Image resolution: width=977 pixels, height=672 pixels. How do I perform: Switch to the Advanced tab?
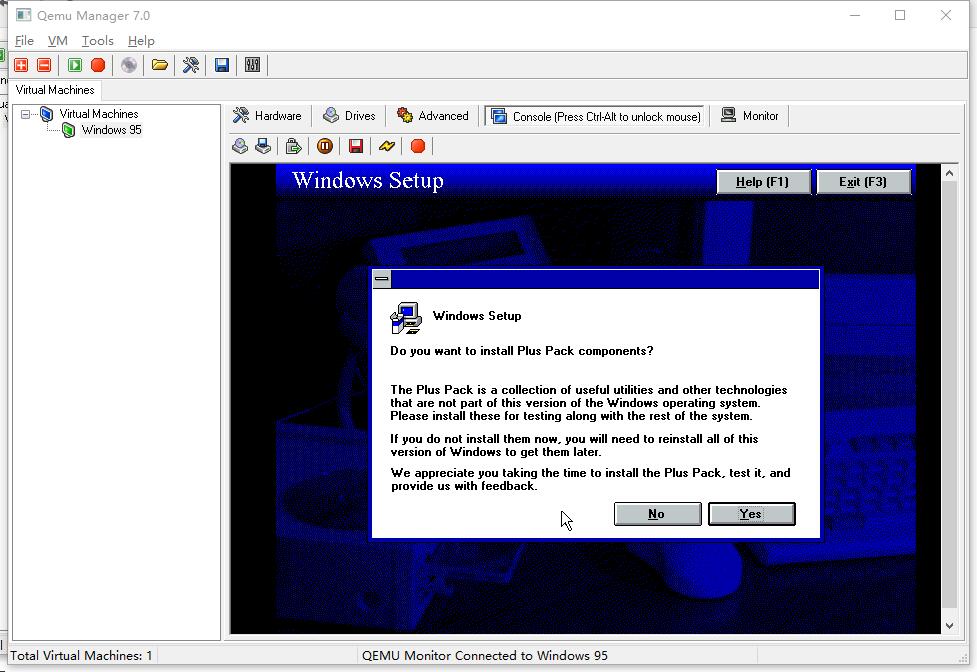click(x=433, y=116)
